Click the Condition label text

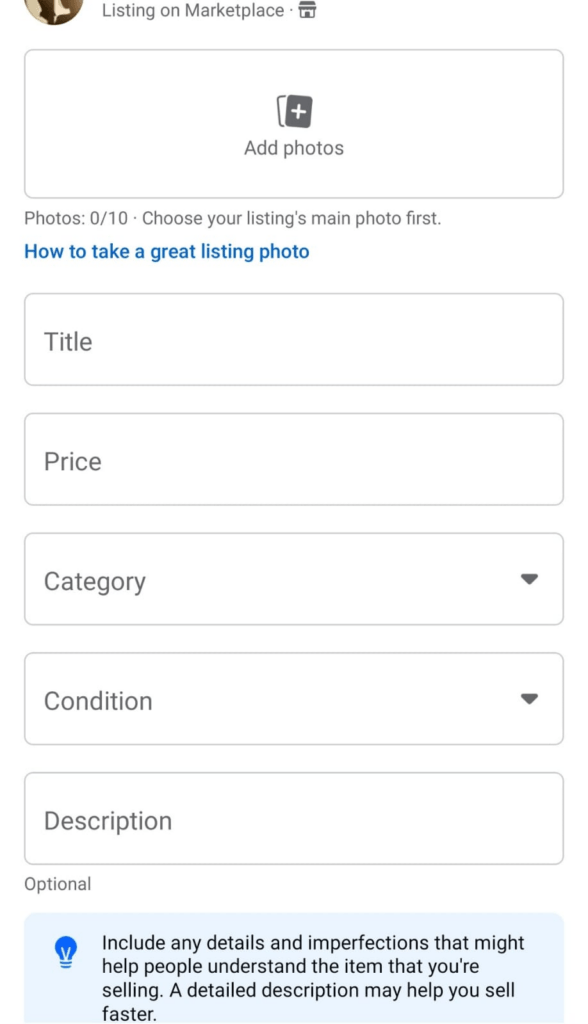[98, 701]
